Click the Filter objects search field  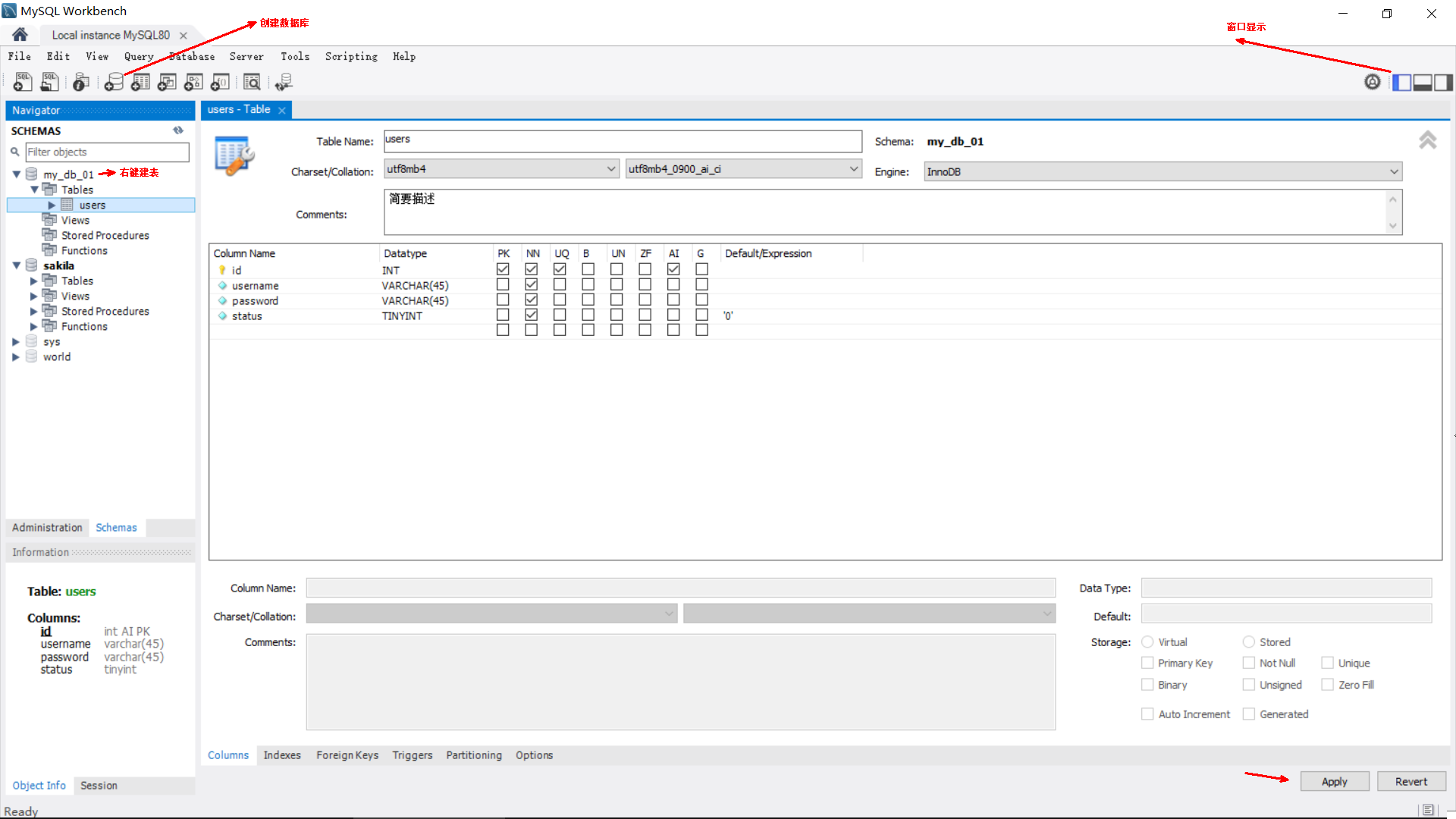tap(107, 152)
